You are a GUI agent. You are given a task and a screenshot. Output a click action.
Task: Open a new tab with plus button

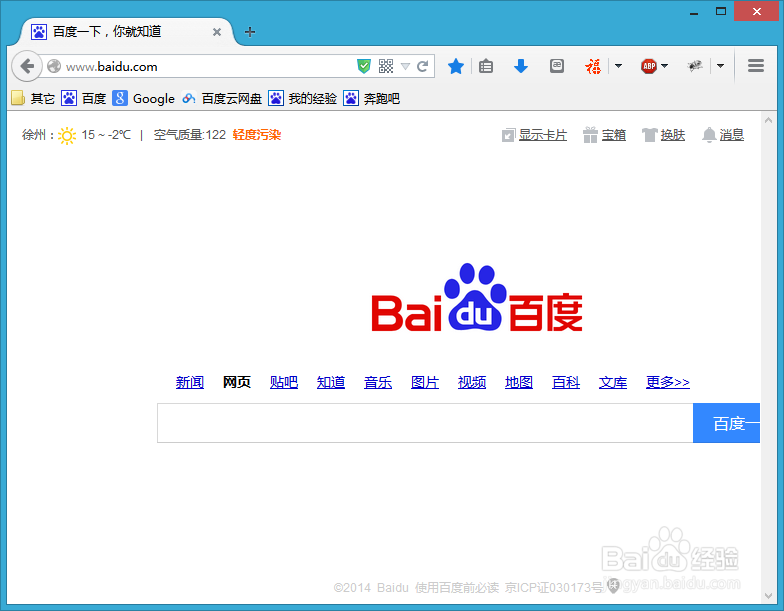click(250, 32)
